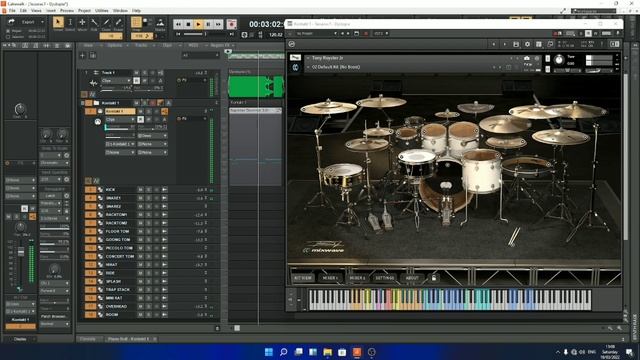
Task: Open the SETTINGS tab in Kontakt
Action: [385, 278]
